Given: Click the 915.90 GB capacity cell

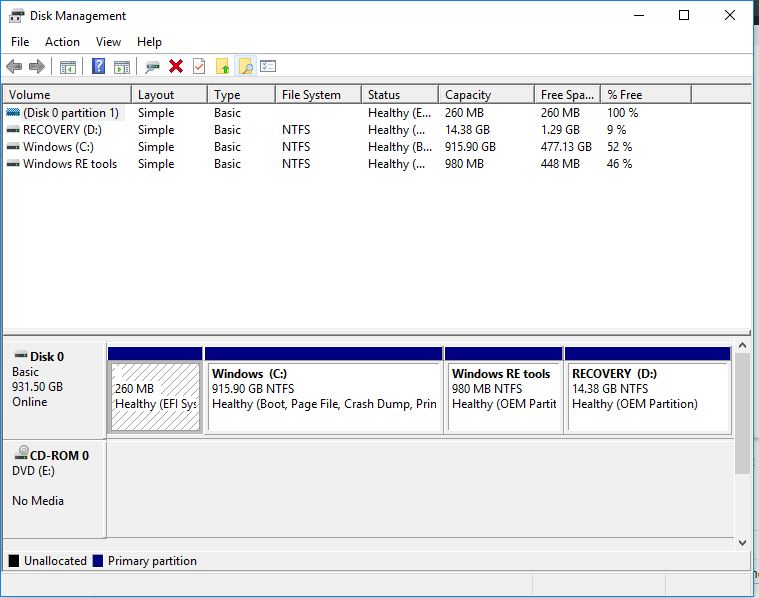Looking at the screenshot, I should coord(470,147).
